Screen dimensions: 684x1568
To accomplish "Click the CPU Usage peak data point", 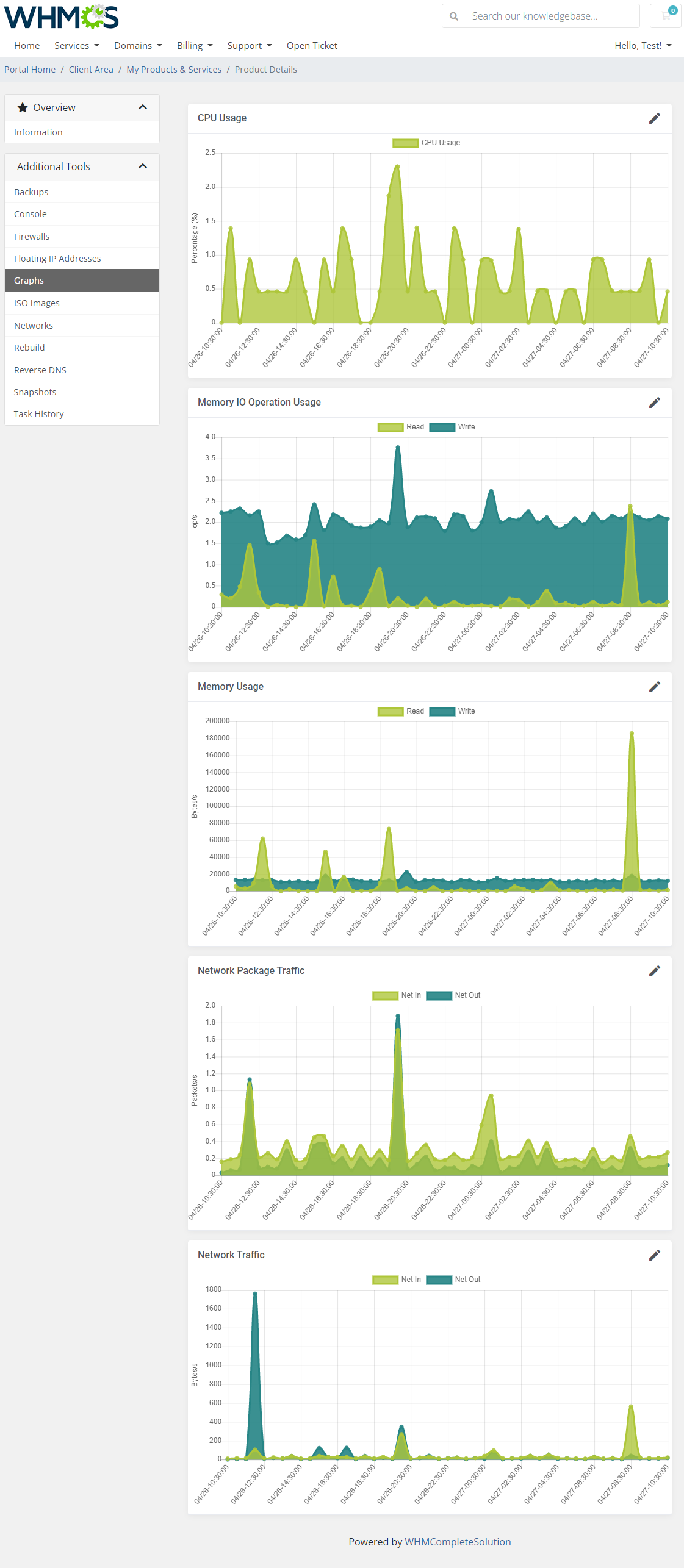I will click(x=398, y=166).
